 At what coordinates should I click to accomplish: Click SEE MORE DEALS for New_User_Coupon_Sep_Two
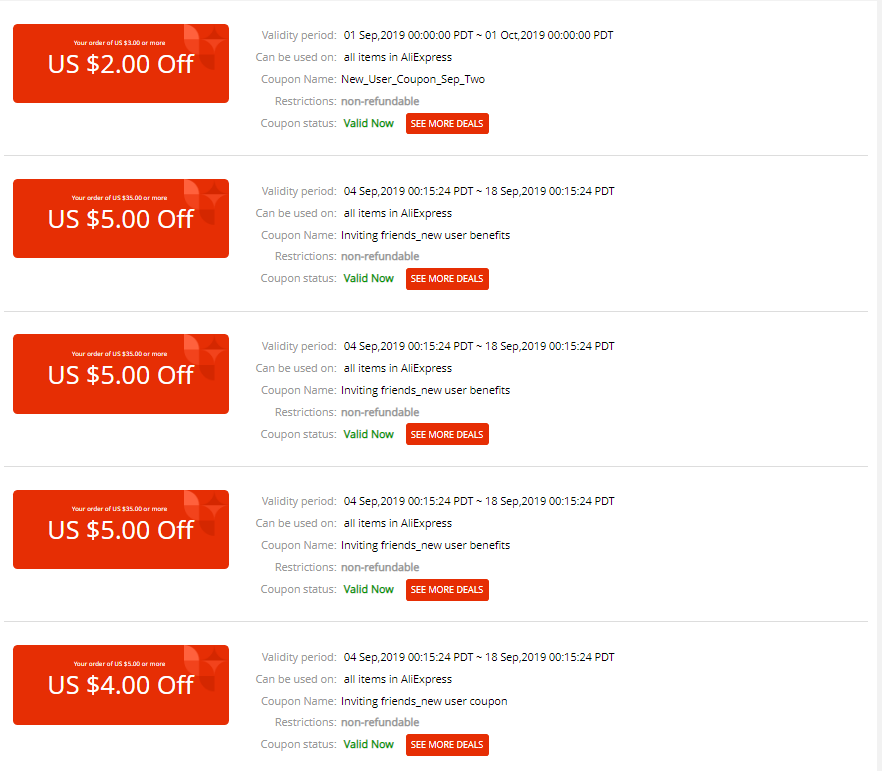pos(447,124)
